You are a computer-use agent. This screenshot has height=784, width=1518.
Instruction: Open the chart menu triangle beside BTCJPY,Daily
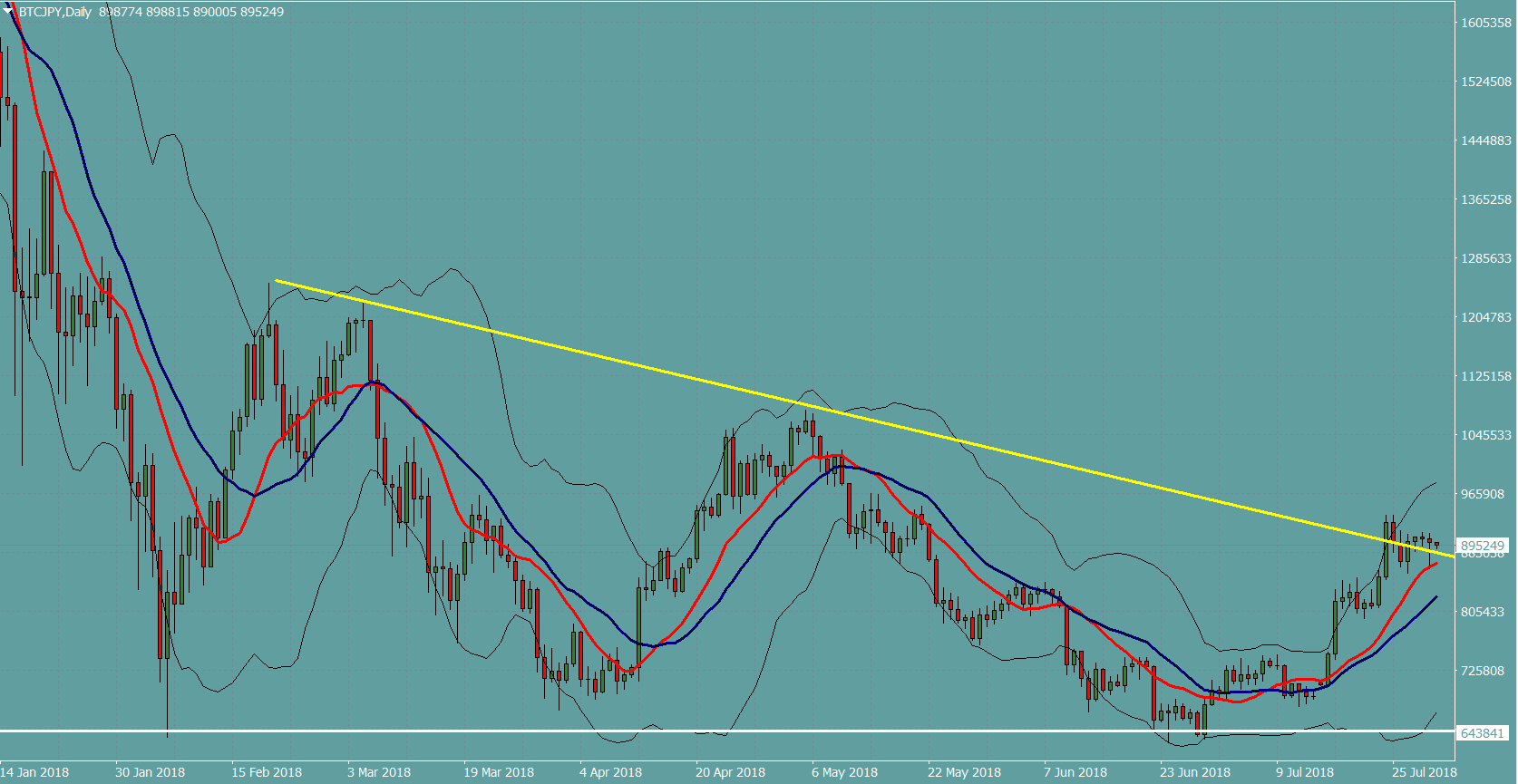click(8, 11)
